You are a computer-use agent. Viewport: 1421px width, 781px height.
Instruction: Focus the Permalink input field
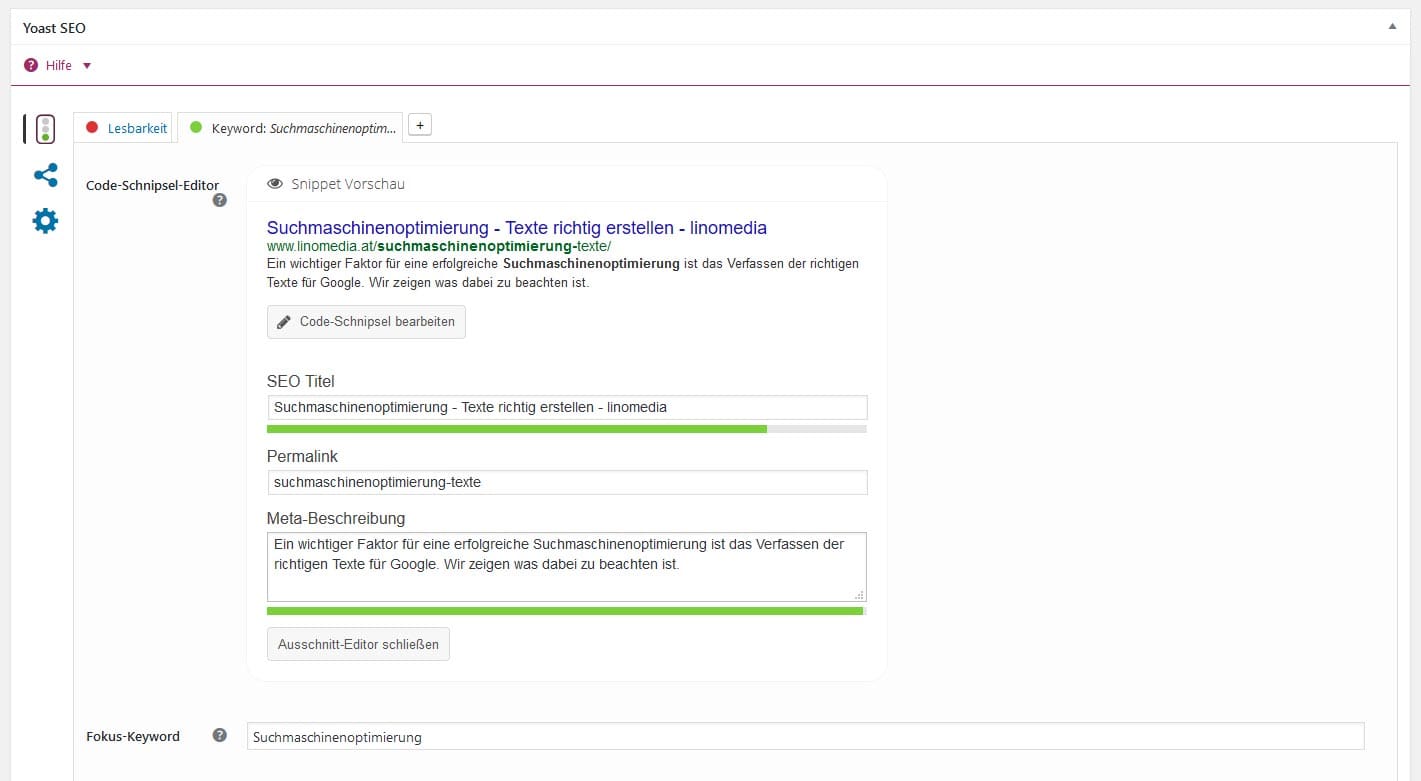point(567,482)
